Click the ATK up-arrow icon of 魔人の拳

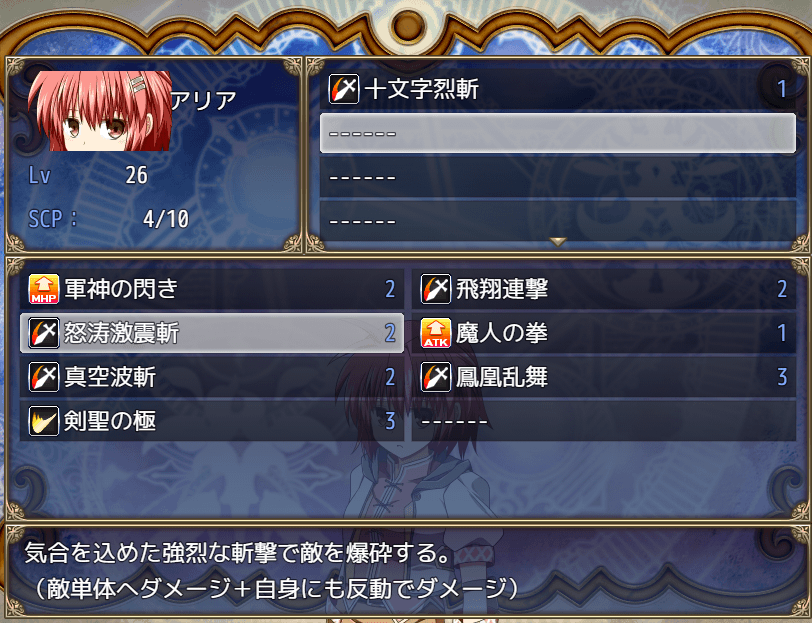coord(436,332)
